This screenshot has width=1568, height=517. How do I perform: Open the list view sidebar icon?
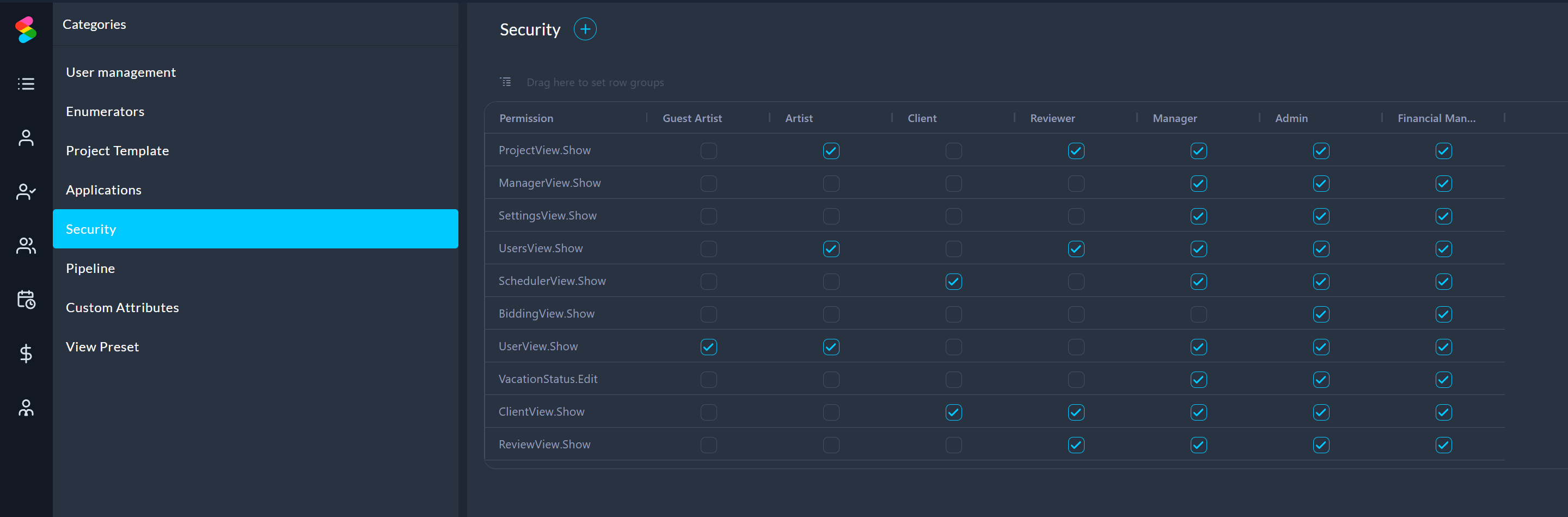point(26,83)
